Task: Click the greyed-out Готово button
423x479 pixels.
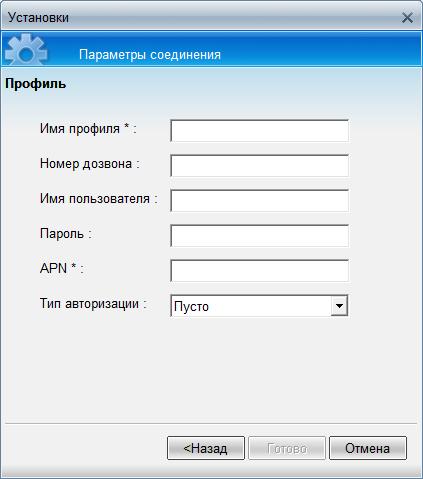Action: coord(287,448)
